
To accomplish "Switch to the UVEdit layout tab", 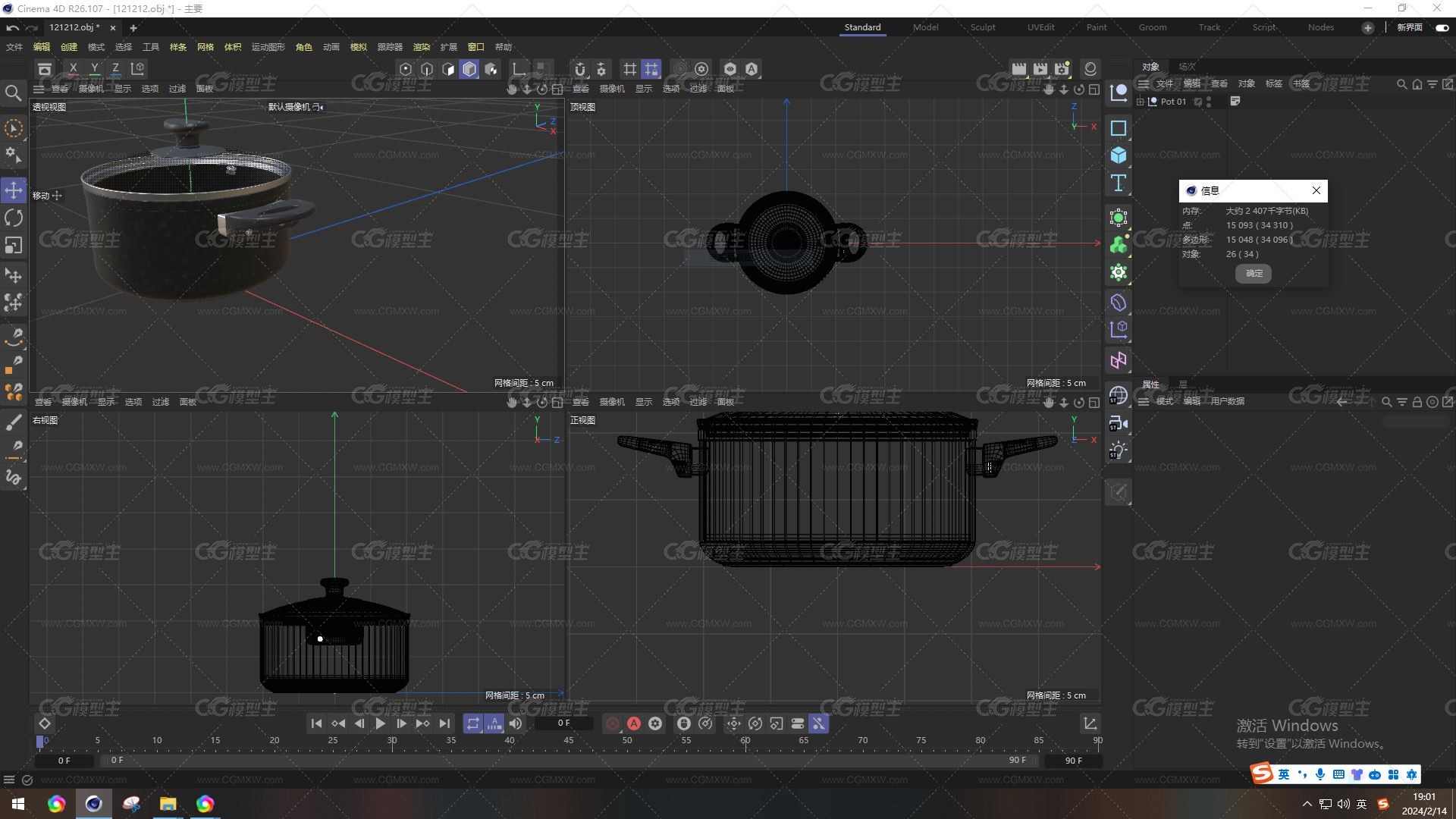I will (x=1040, y=27).
